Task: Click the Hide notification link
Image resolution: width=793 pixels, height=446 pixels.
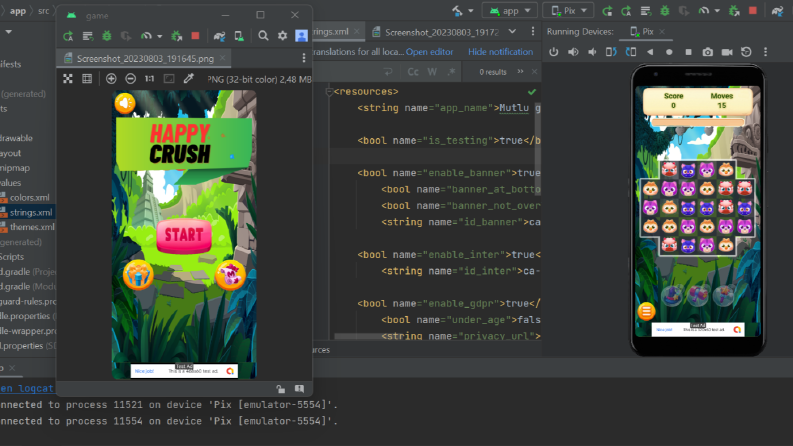Action: (x=500, y=52)
